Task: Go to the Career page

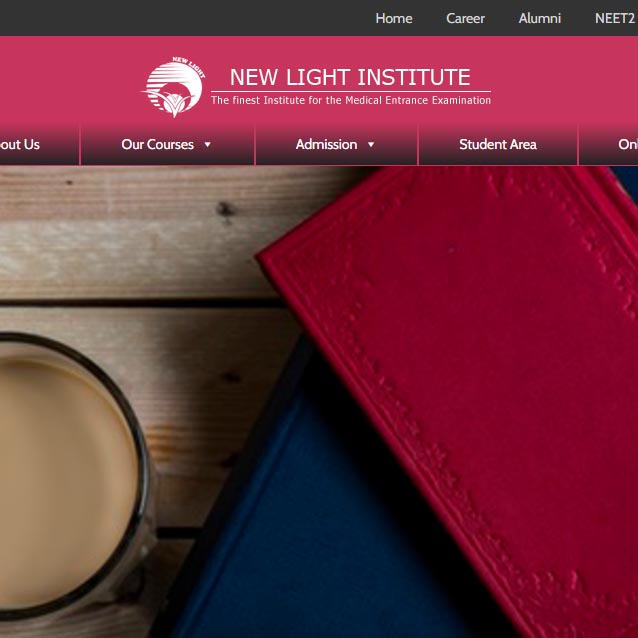Action: [x=465, y=18]
